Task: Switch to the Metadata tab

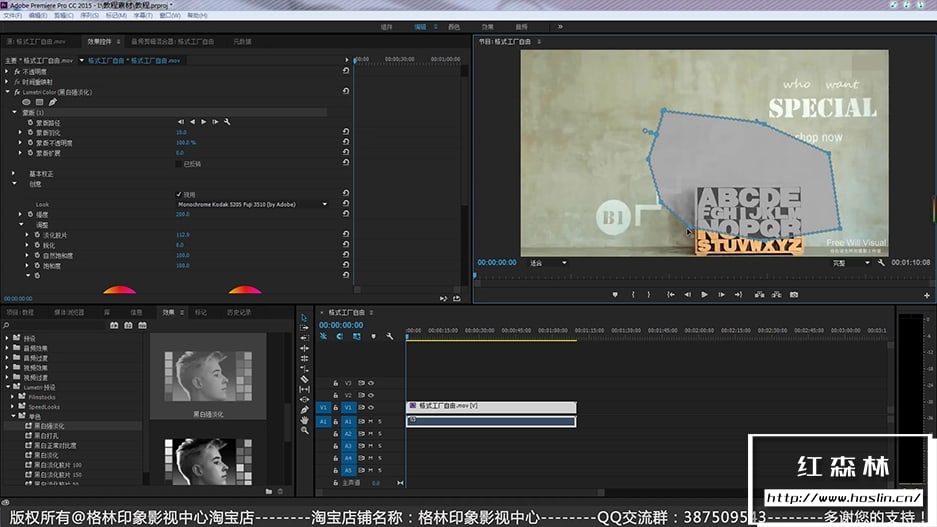Action: tap(242, 41)
